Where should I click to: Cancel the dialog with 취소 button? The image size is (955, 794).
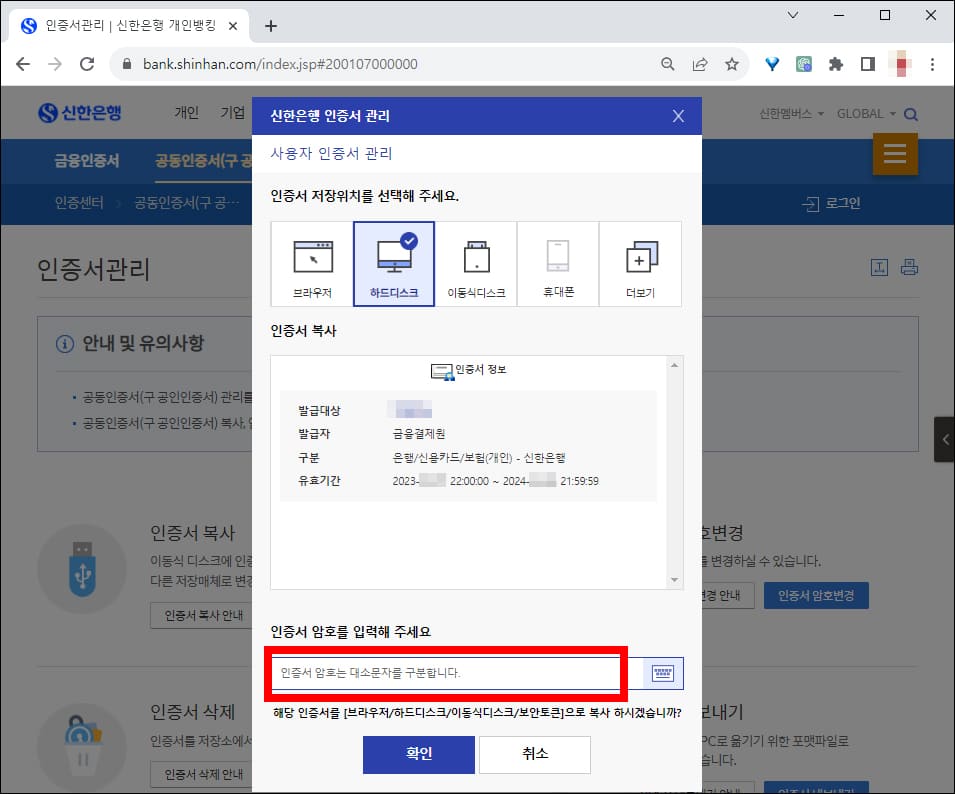tap(534, 755)
